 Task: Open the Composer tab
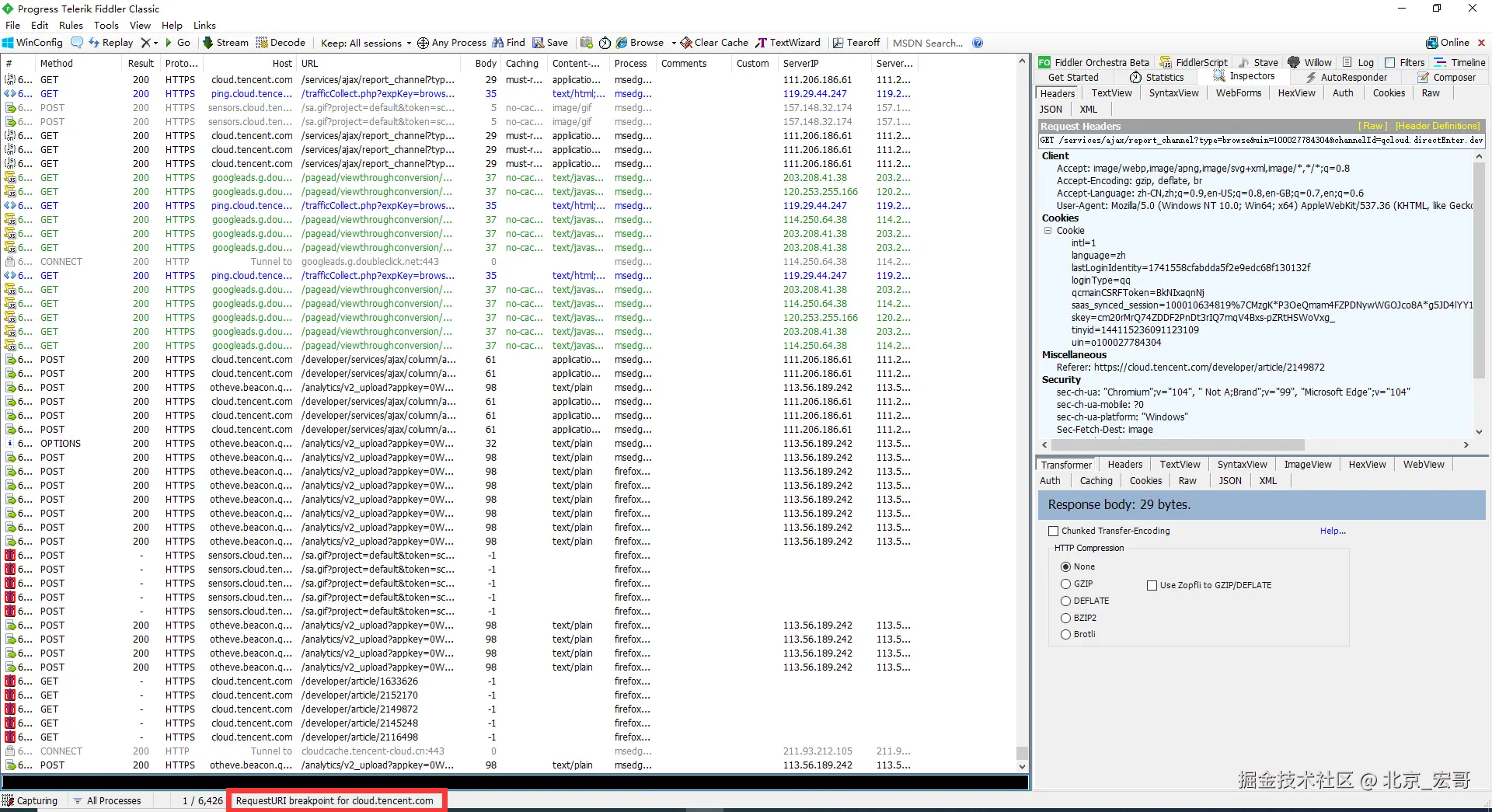1447,77
